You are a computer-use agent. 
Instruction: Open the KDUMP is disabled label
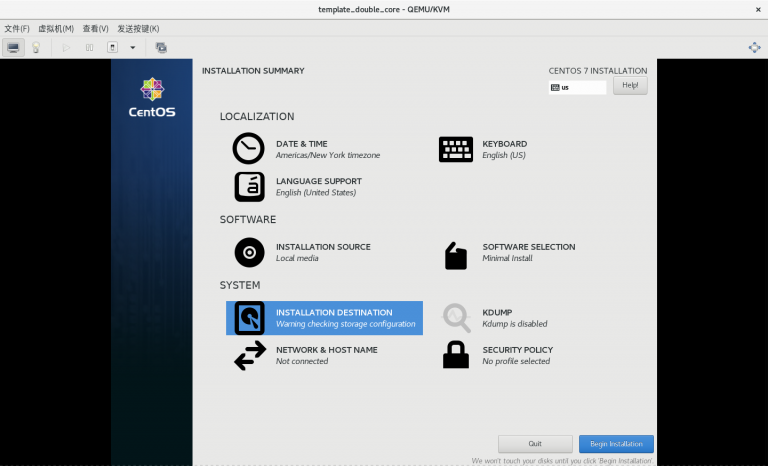[515, 318]
